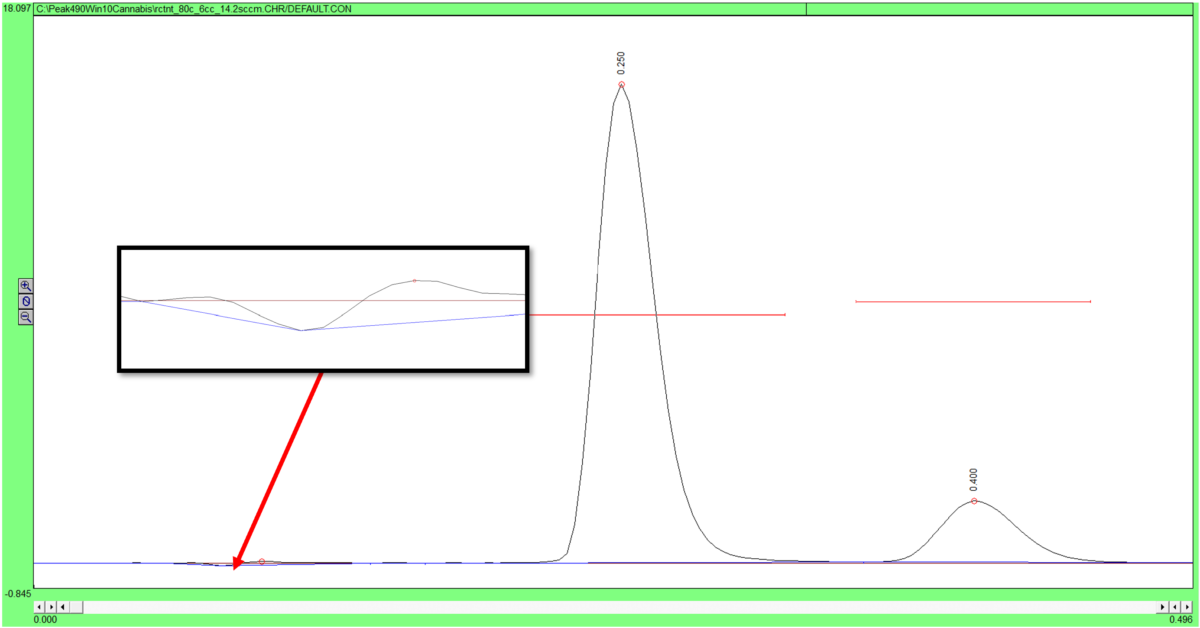The image size is (1200, 628).
Task: Click the left arrow adjacent to scroll thumb
Action: (63, 607)
